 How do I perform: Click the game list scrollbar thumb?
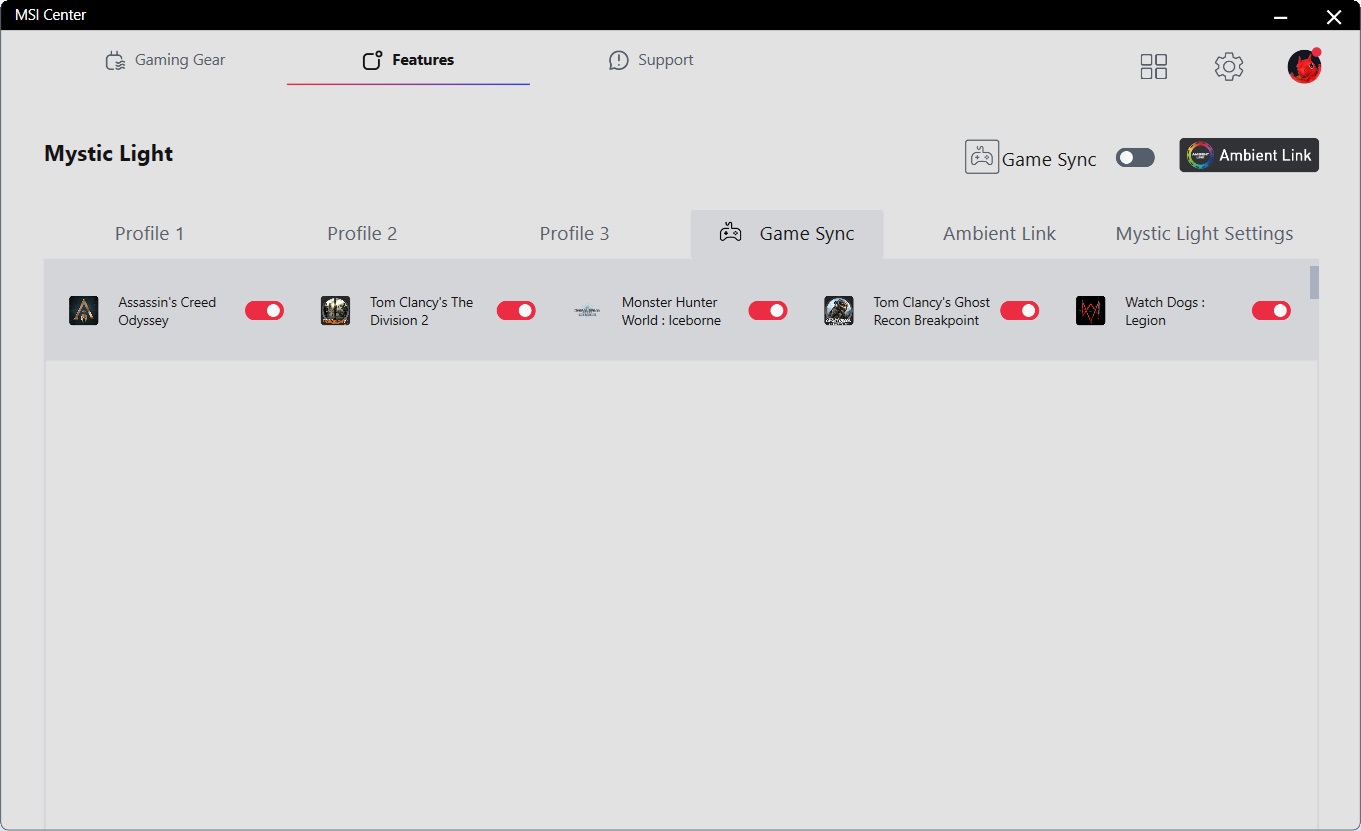pos(1314,282)
